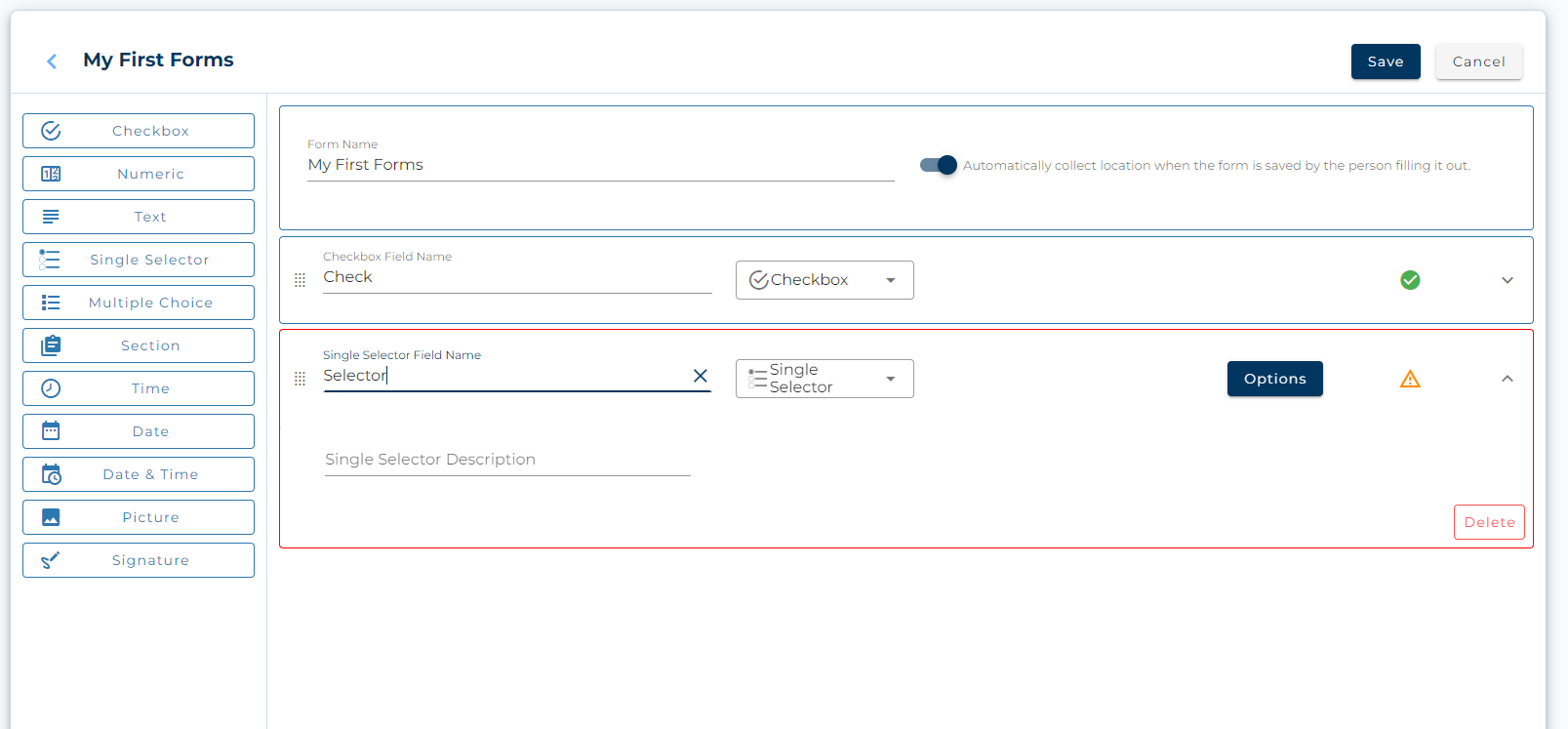
Task: Clear the Single Selector field name
Action: [x=700, y=376]
